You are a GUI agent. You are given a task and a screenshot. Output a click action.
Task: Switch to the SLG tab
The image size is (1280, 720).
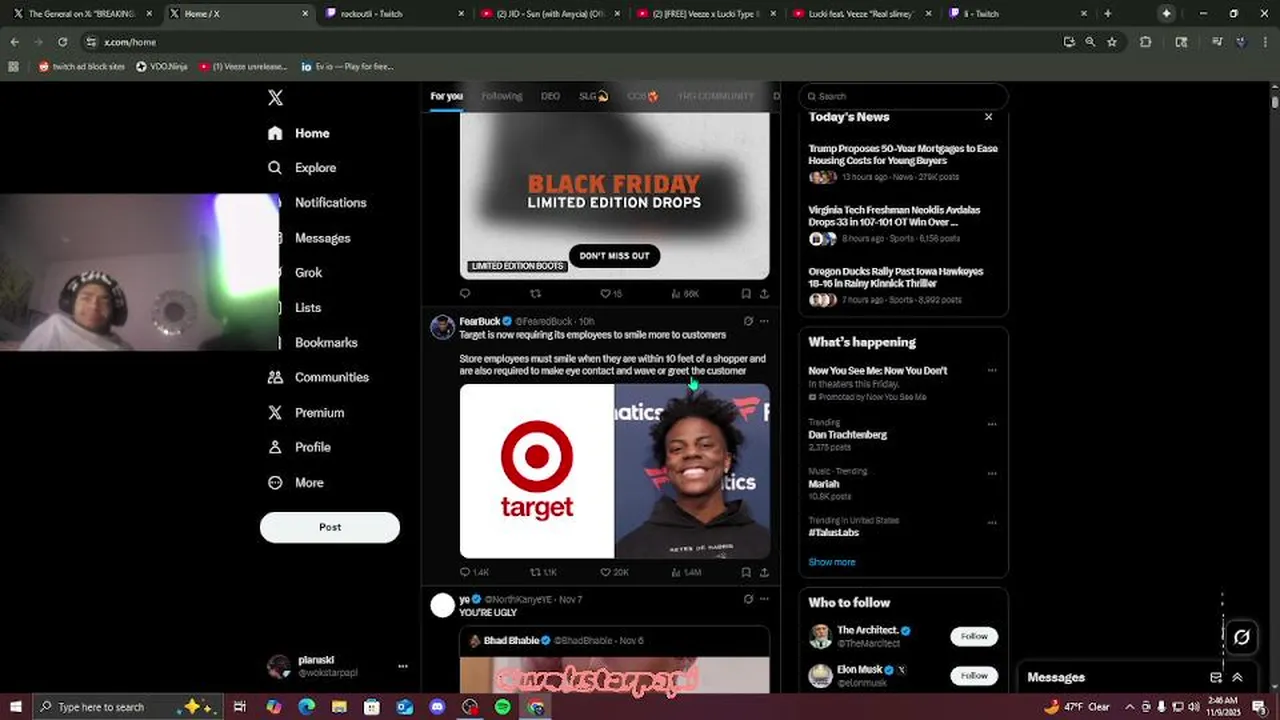click(x=593, y=96)
